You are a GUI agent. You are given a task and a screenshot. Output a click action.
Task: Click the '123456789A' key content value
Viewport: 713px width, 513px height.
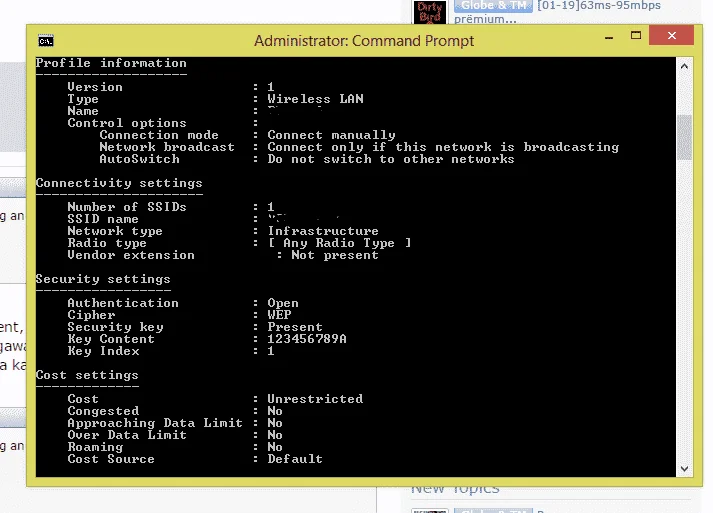307,339
